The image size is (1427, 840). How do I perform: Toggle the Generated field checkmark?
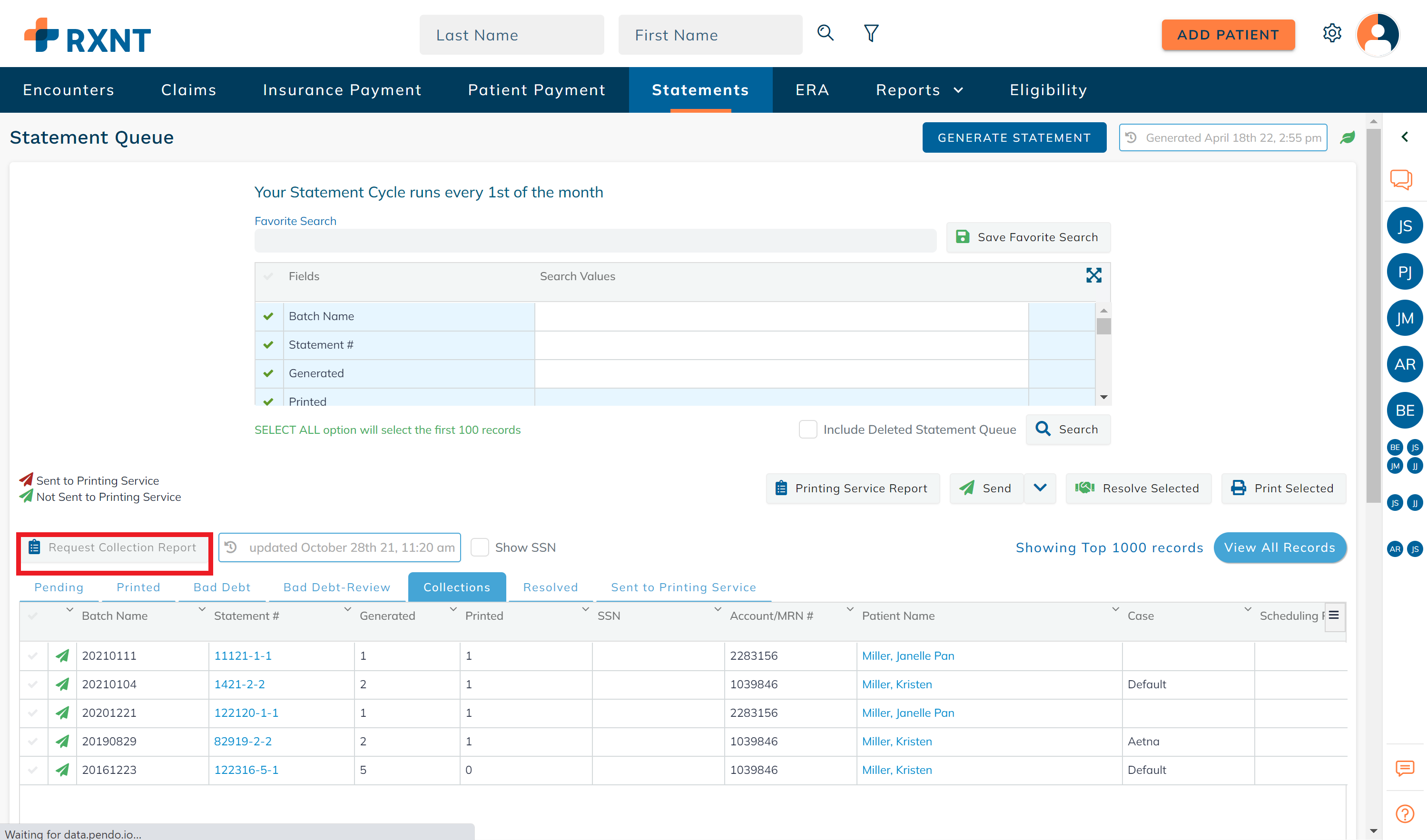coord(268,373)
